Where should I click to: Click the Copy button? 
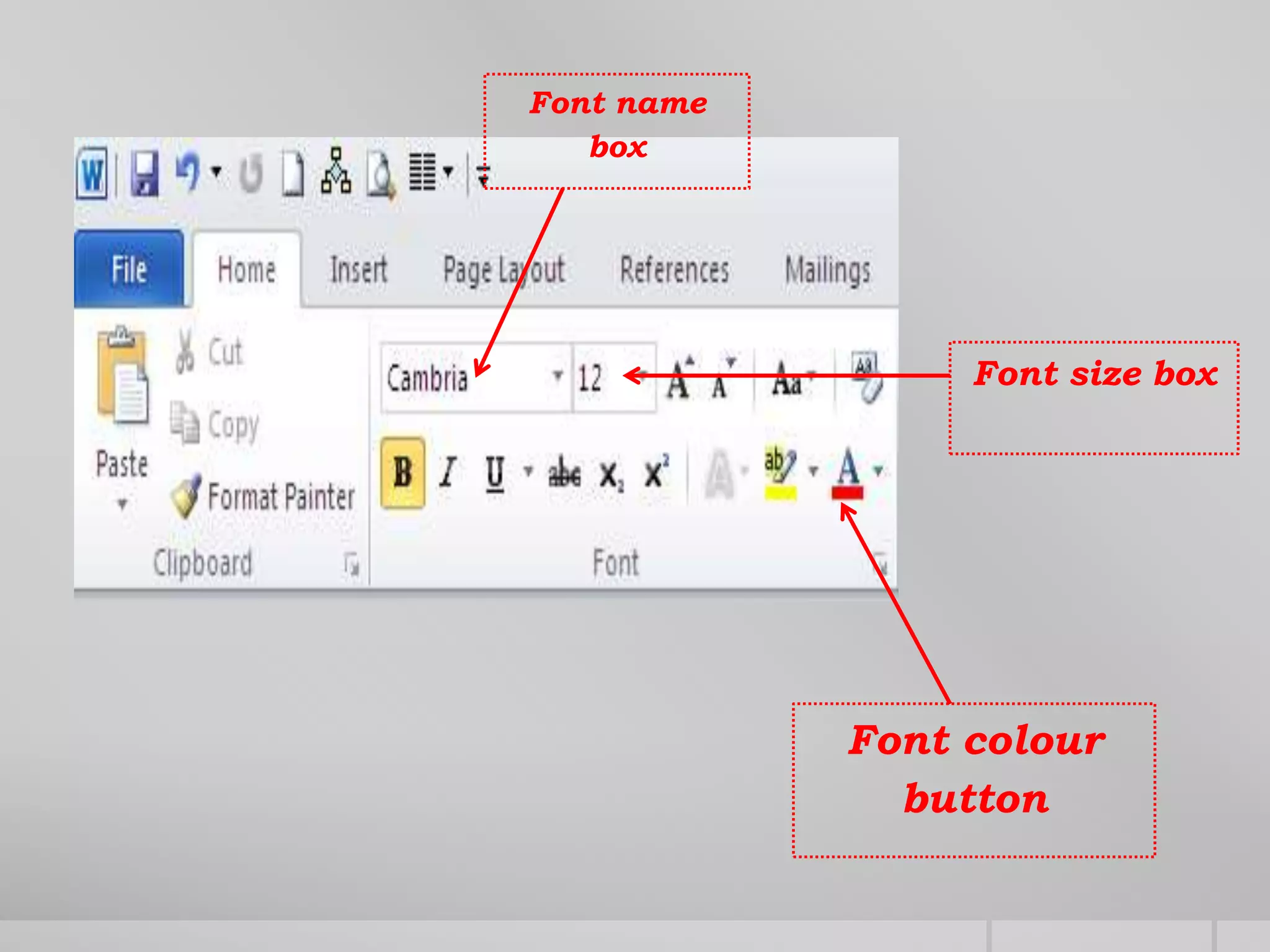pos(215,425)
